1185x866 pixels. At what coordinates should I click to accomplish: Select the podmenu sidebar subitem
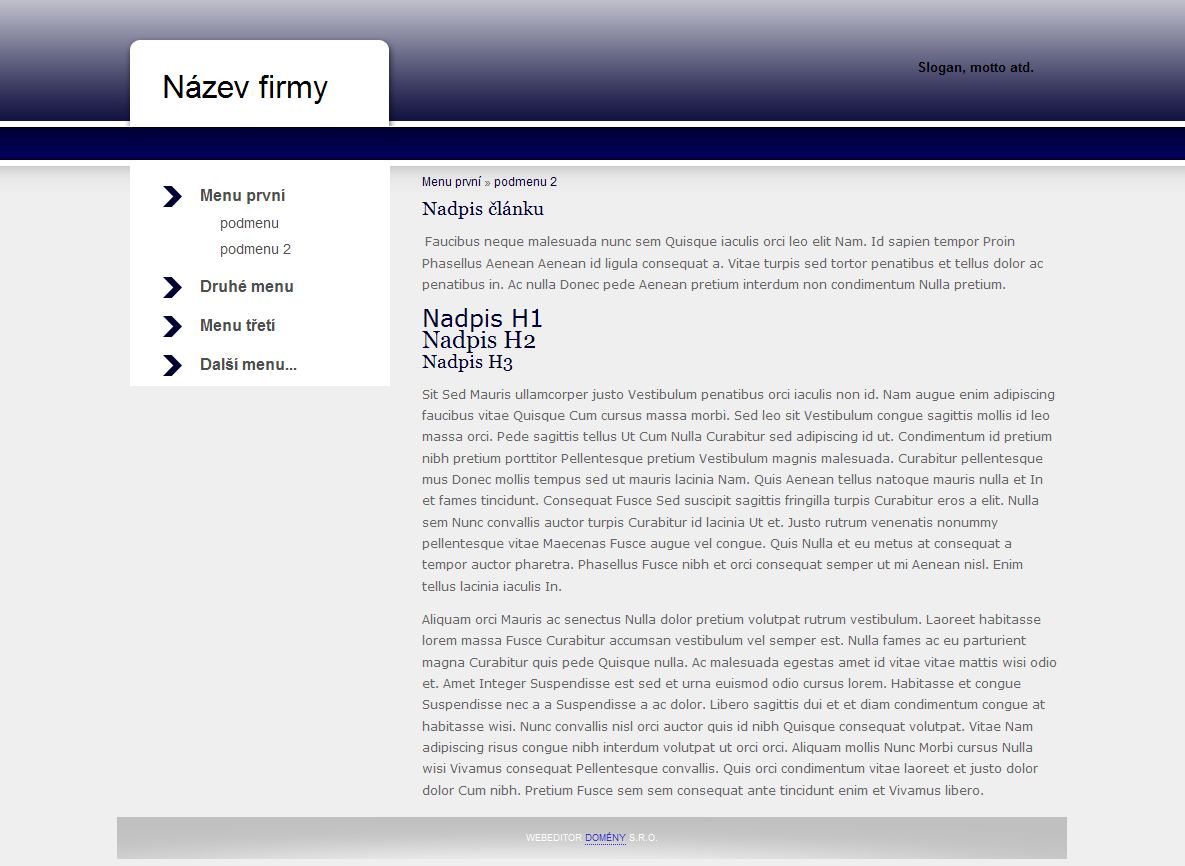[x=249, y=224]
